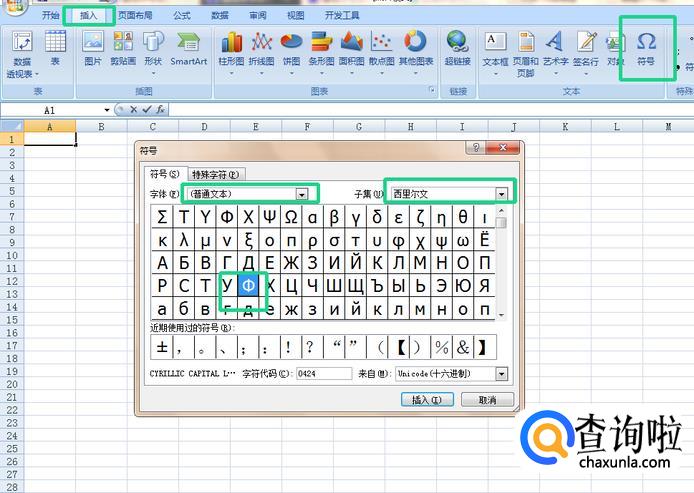The height and width of the screenshot is (493, 694).
Task: Switch to the 审阅 ribbon tab
Action: (258, 15)
